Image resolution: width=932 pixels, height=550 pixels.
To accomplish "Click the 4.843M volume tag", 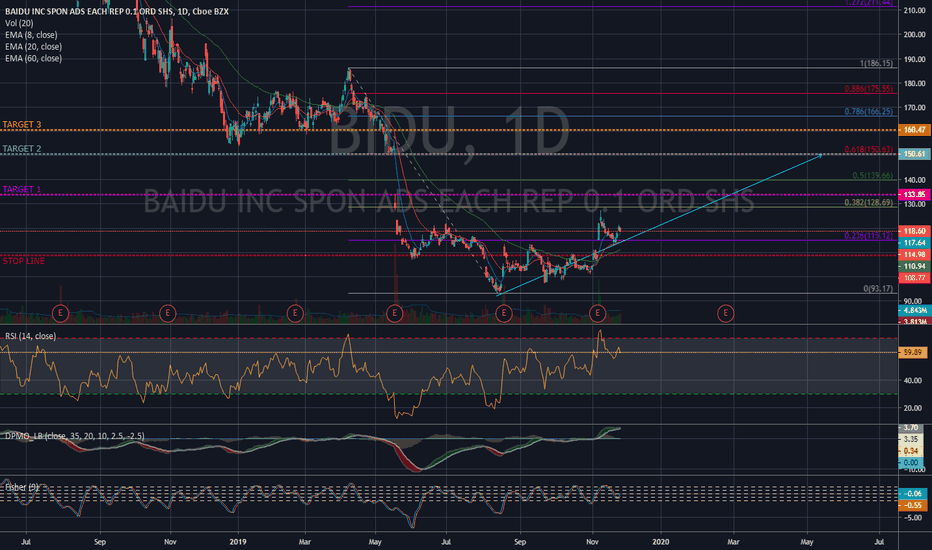I will click(x=914, y=310).
